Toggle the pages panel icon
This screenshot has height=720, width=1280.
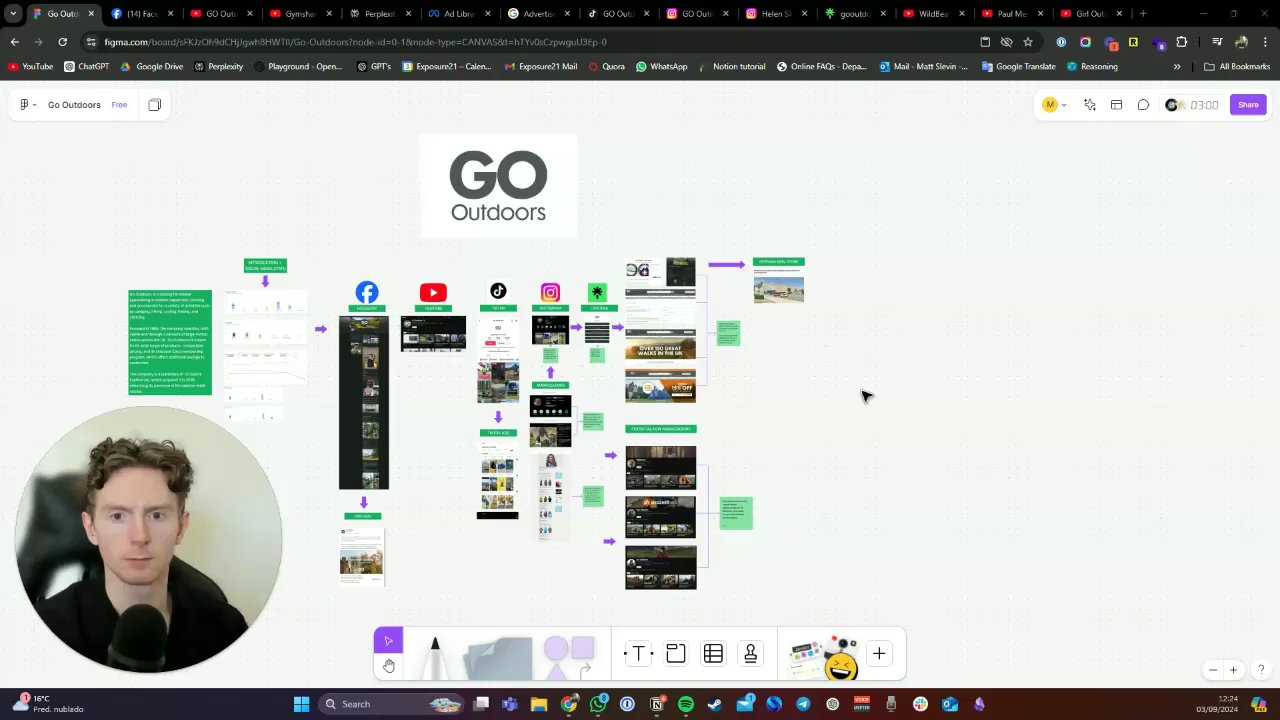tap(155, 104)
